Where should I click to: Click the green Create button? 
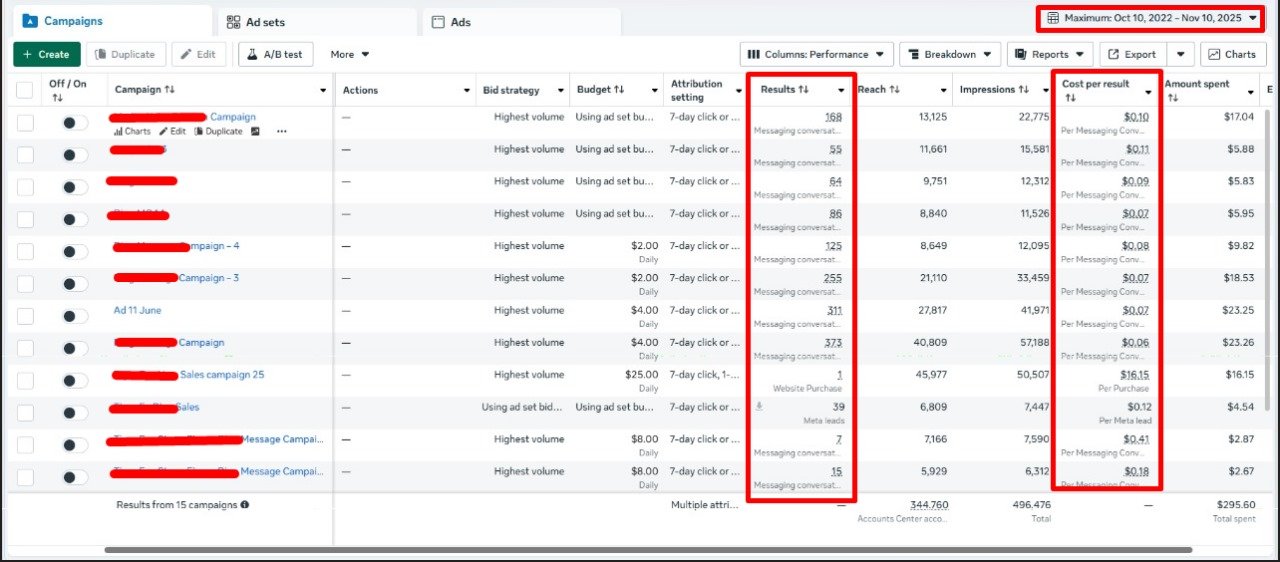click(x=46, y=54)
